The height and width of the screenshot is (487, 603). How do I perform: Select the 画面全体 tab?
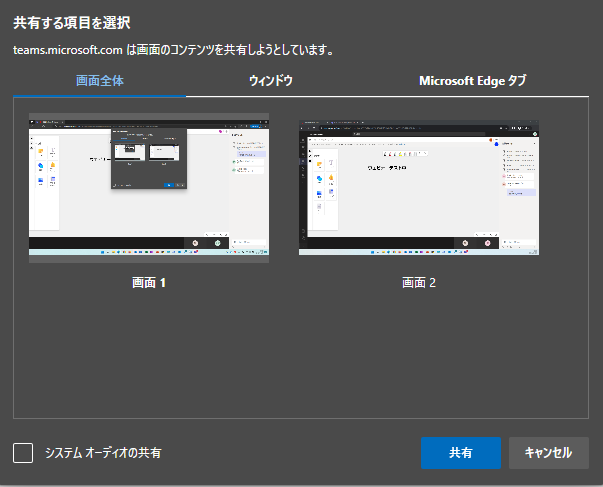pyautogui.click(x=100, y=81)
